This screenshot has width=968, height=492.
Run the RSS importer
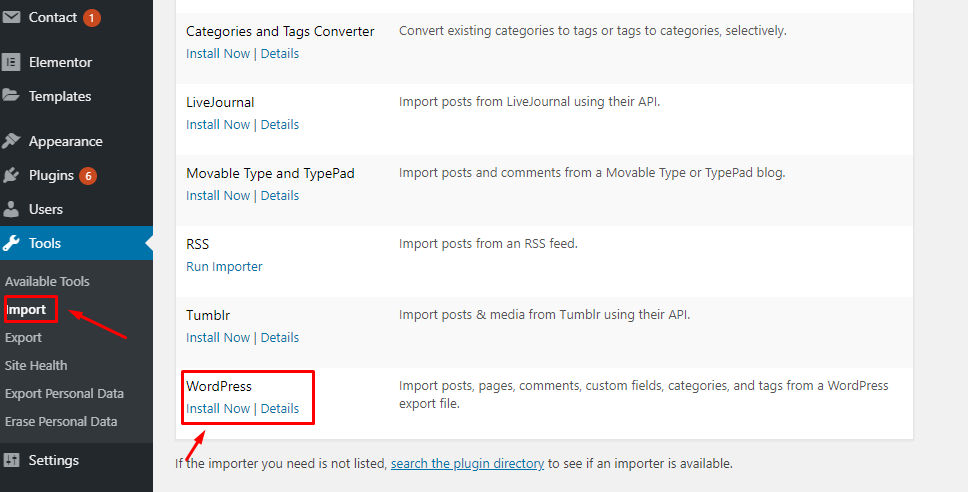pos(224,266)
